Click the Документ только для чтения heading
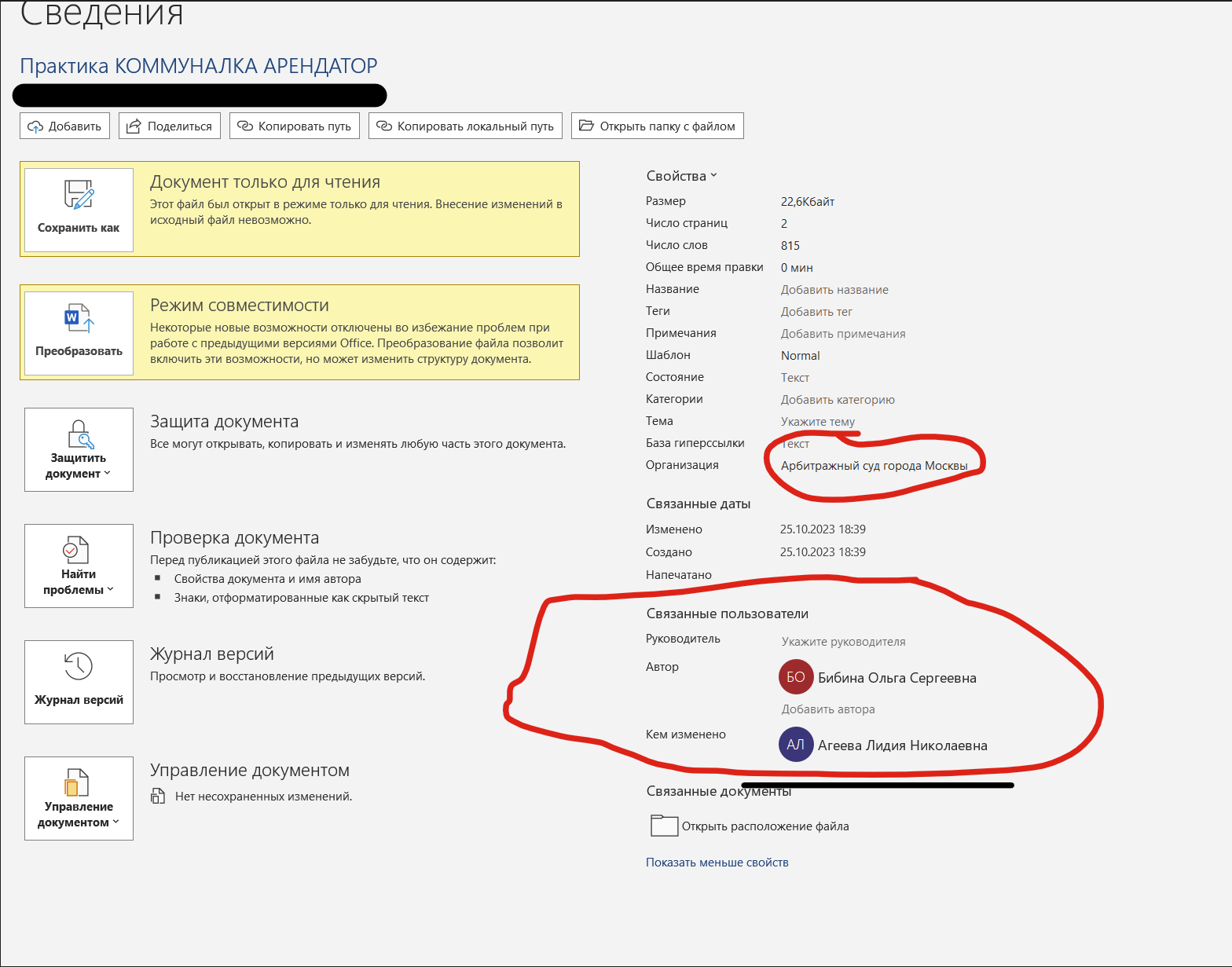 tap(265, 182)
